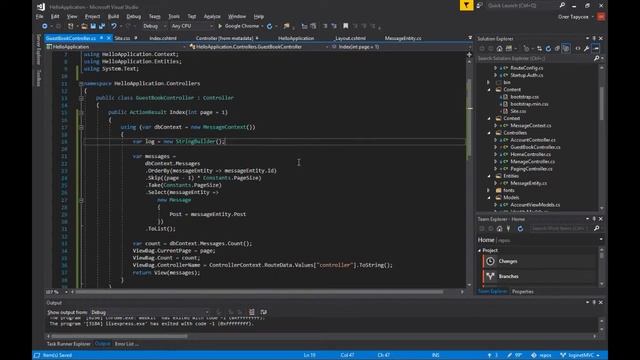Click the Save All toolbar icon

point(102,26)
